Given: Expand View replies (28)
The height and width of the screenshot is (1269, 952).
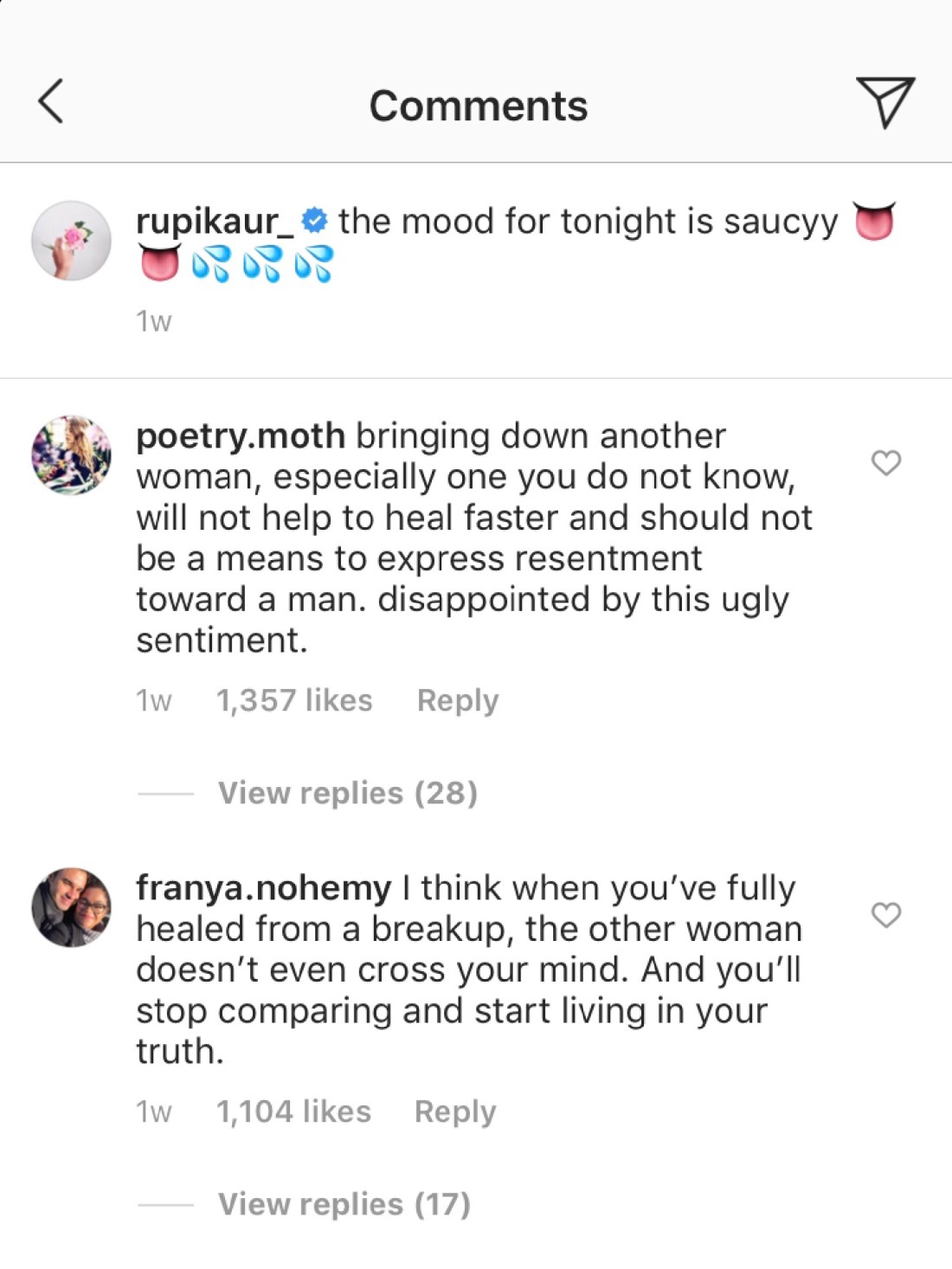Looking at the screenshot, I should pyautogui.click(x=347, y=793).
